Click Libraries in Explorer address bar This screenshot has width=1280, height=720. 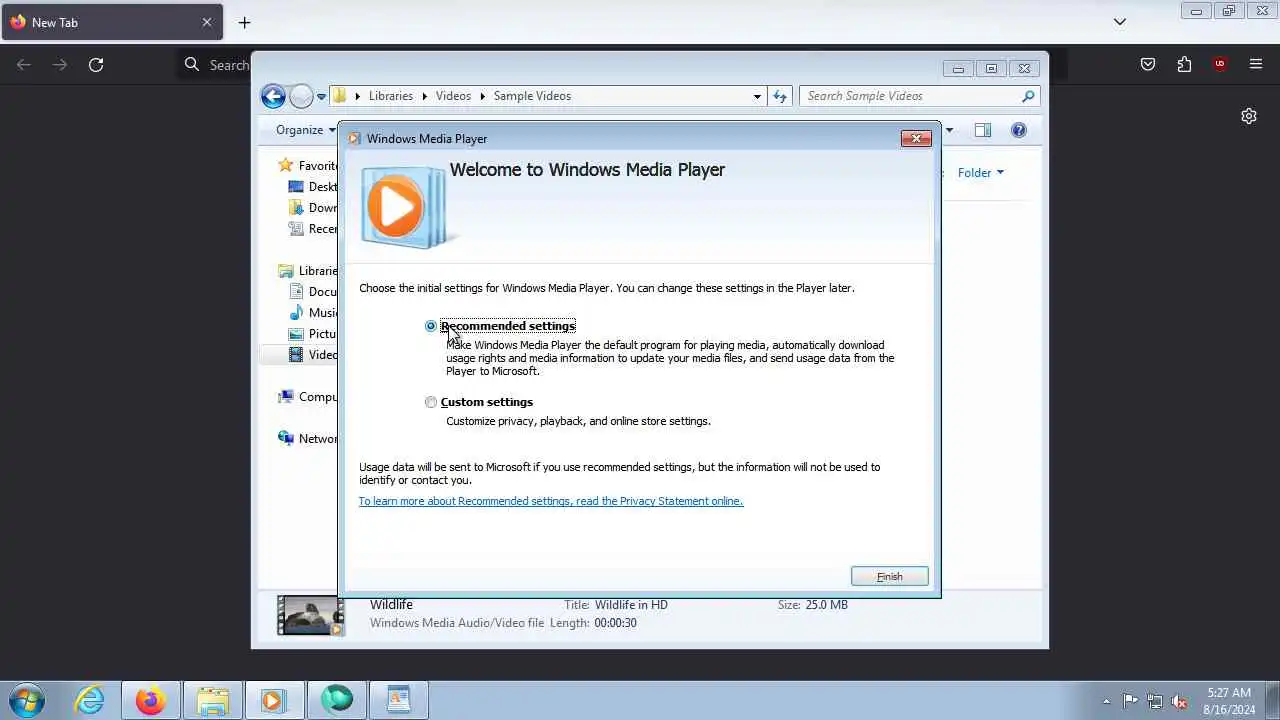coord(390,96)
